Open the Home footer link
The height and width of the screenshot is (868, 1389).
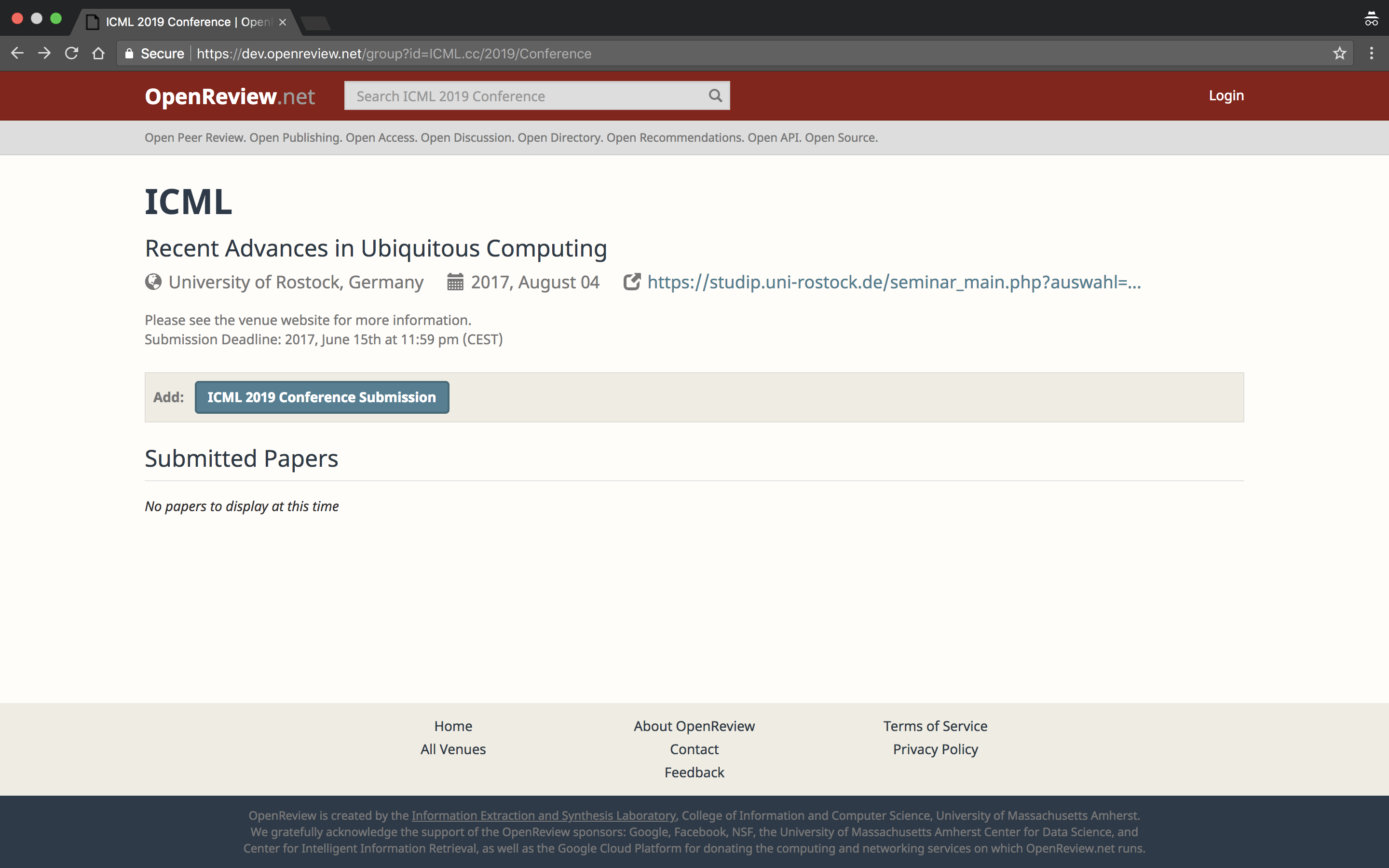coord(453,726)
